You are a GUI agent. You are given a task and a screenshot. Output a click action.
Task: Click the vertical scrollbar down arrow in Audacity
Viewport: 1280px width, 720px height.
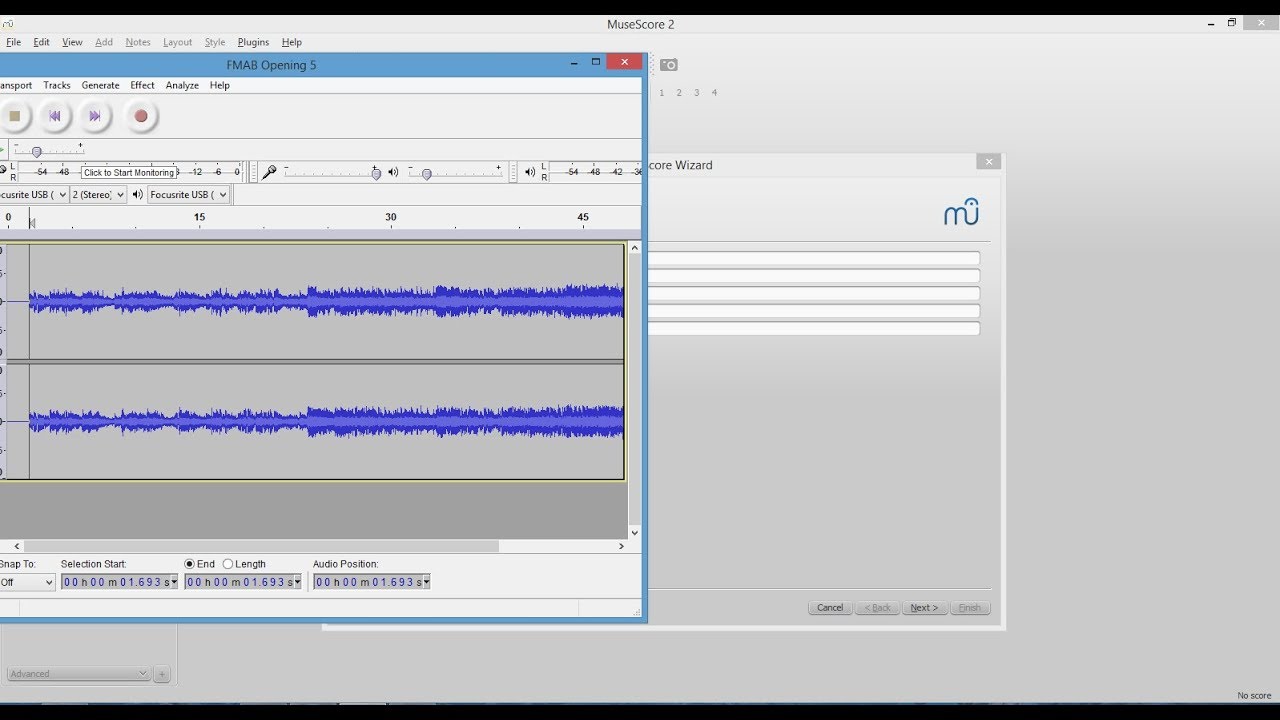[x=634, y=533]
